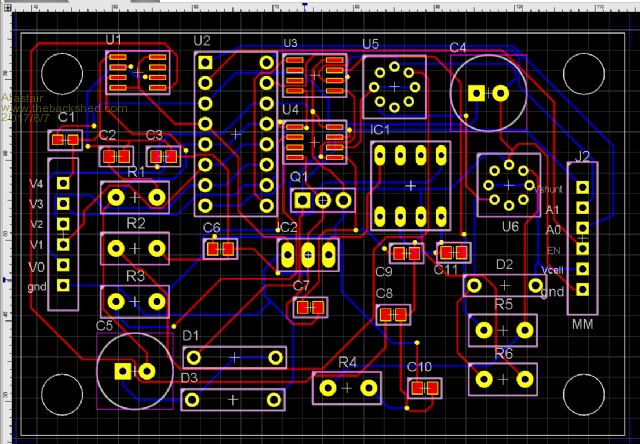Click resistor R6 footprint
Screen dimensions: 640x444
(504, 378)
